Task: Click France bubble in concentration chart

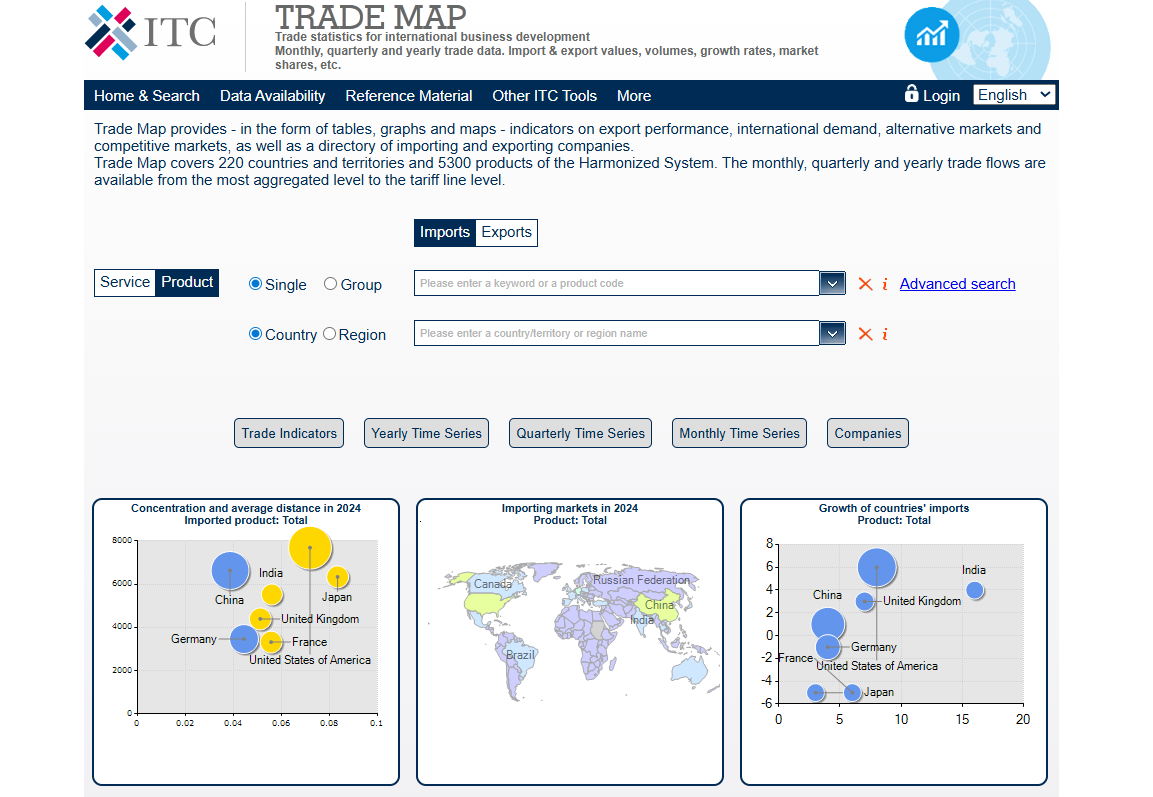Action: 271,642
